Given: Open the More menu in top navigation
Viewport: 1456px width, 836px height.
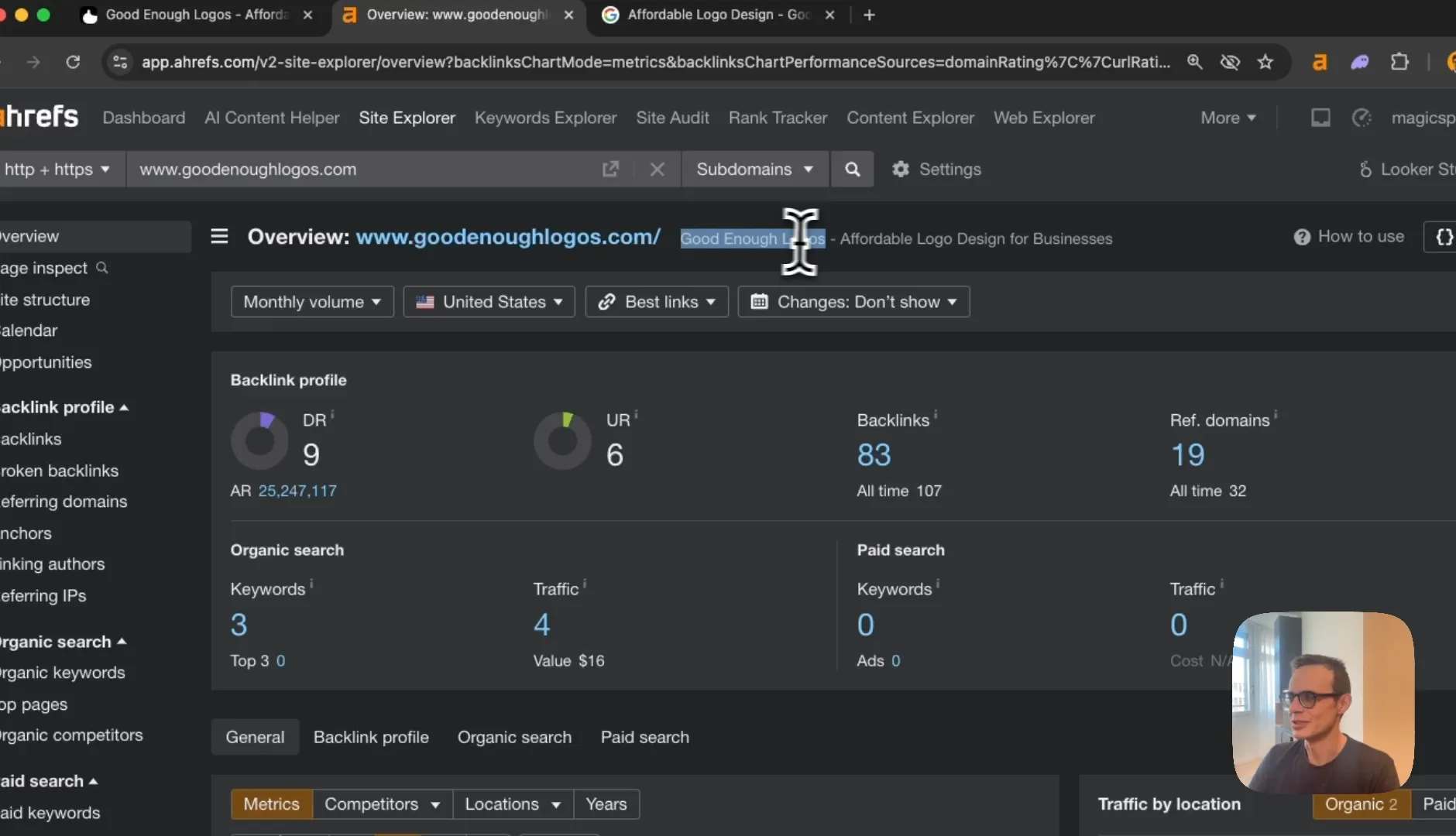Looking at the screenshot, I should pos(1228,118).
